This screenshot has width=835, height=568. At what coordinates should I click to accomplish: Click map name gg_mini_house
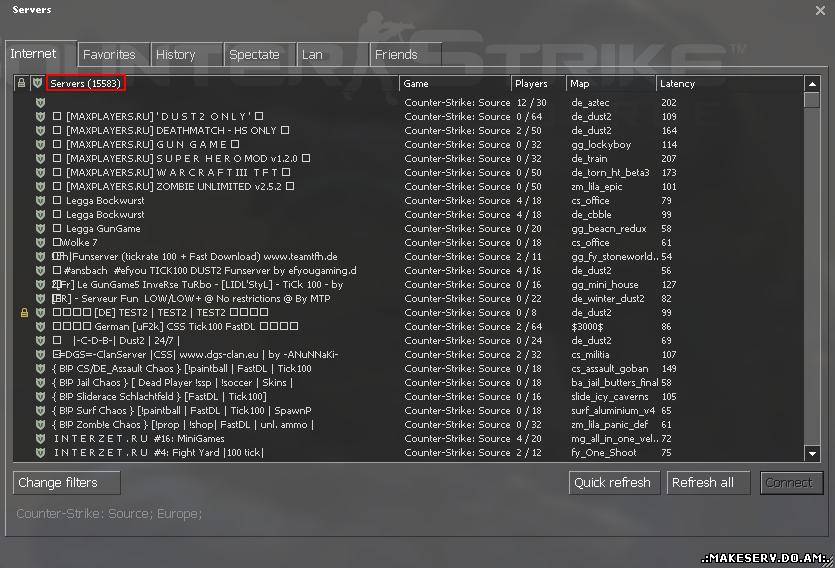click(604, 285)
